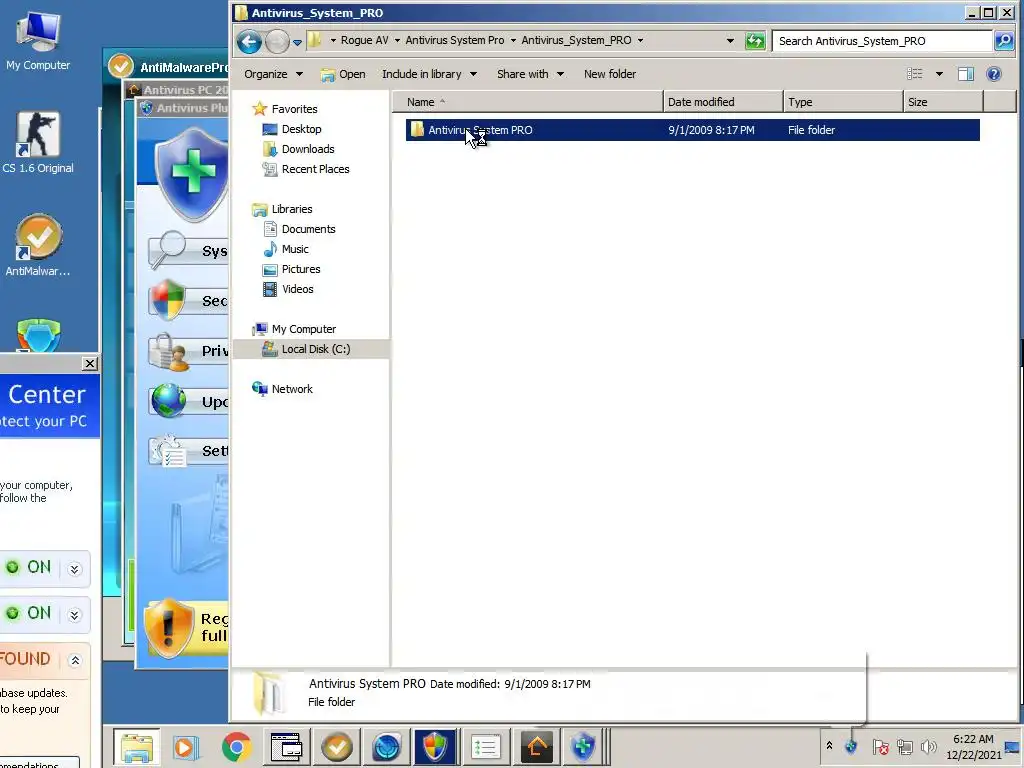Click Open in the Explorer toolbar
Image resolution: width=1024 pixels, height=768 pixels.
pos(343,74)
